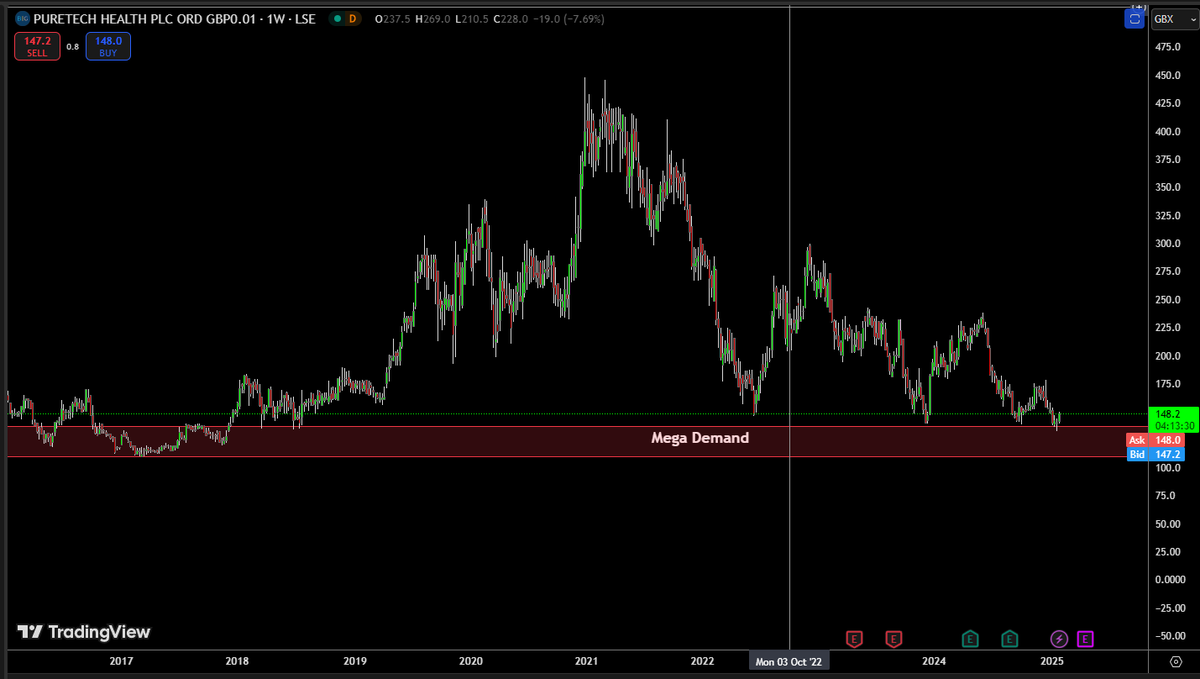Click the first green earnings marker

coord(970,638)
